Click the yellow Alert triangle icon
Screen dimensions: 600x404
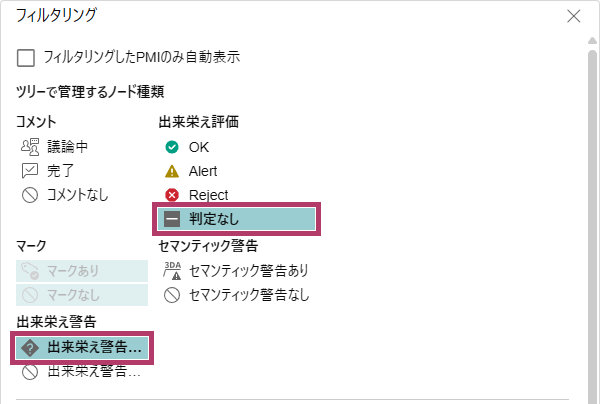point(172,171)
